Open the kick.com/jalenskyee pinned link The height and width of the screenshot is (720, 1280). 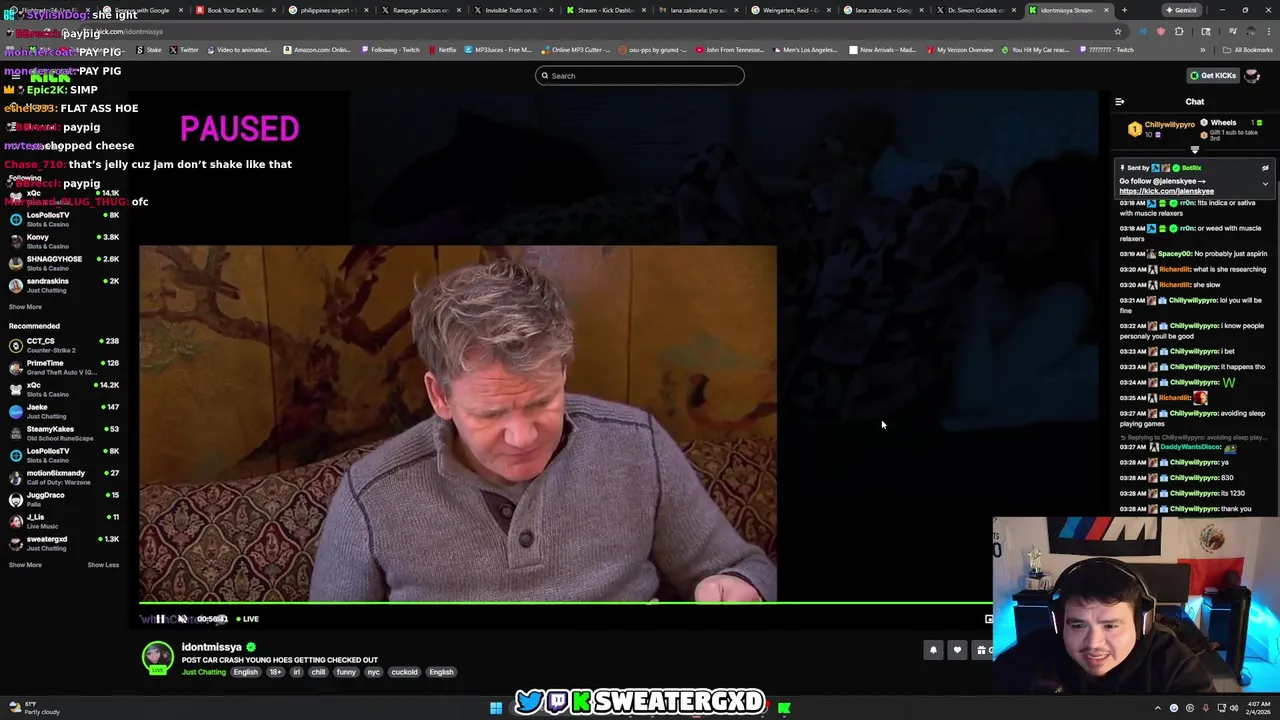click(x=1166, y=191)
